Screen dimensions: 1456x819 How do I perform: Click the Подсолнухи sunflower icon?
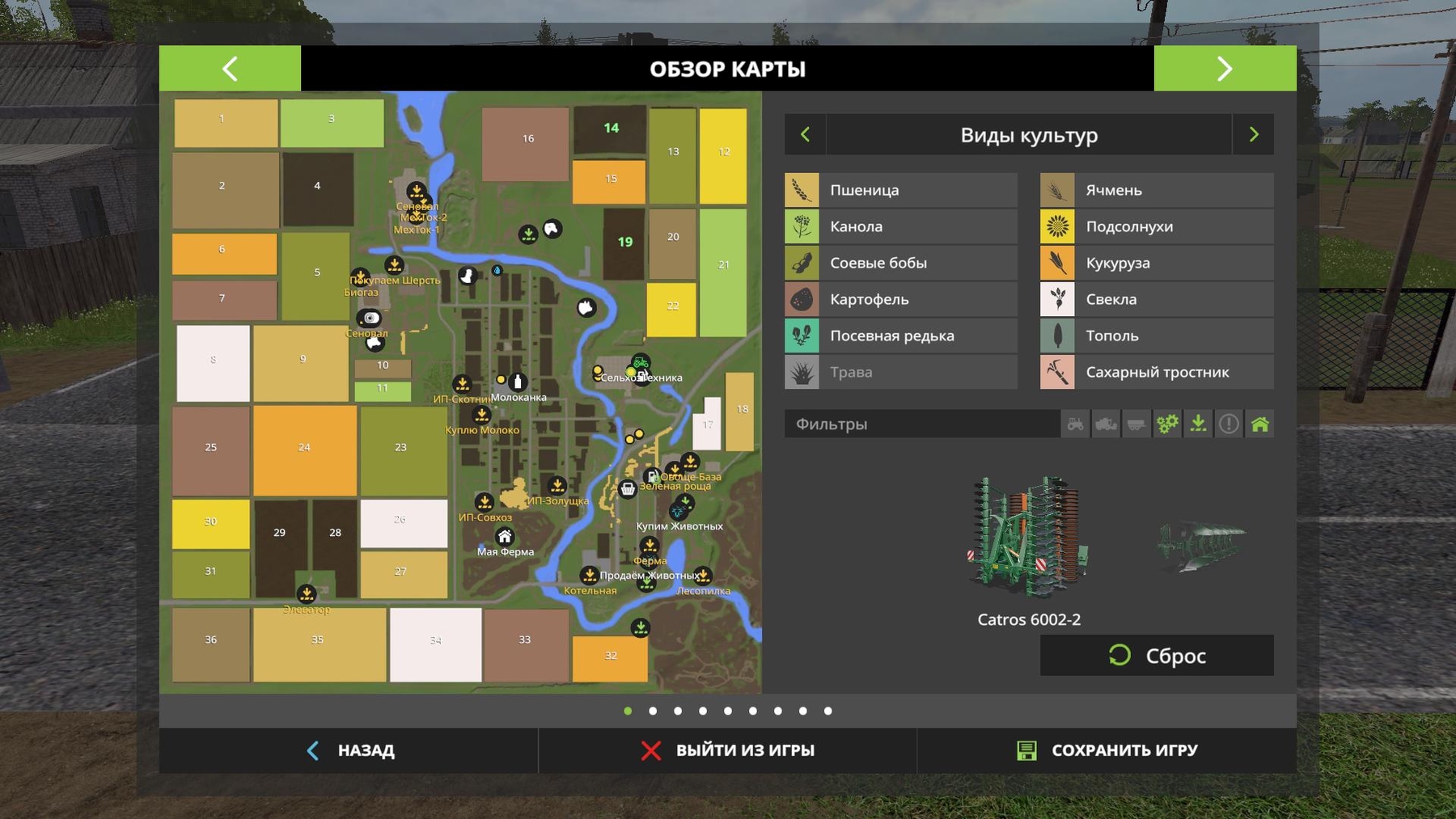[1057, 226]
